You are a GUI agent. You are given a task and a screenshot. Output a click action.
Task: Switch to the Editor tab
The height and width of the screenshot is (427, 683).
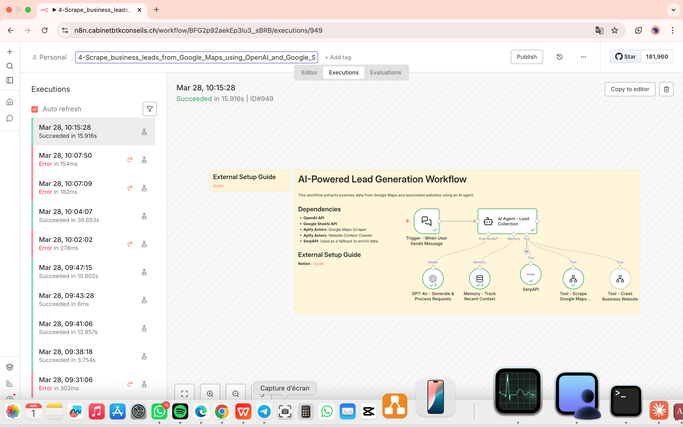(309, 72)
